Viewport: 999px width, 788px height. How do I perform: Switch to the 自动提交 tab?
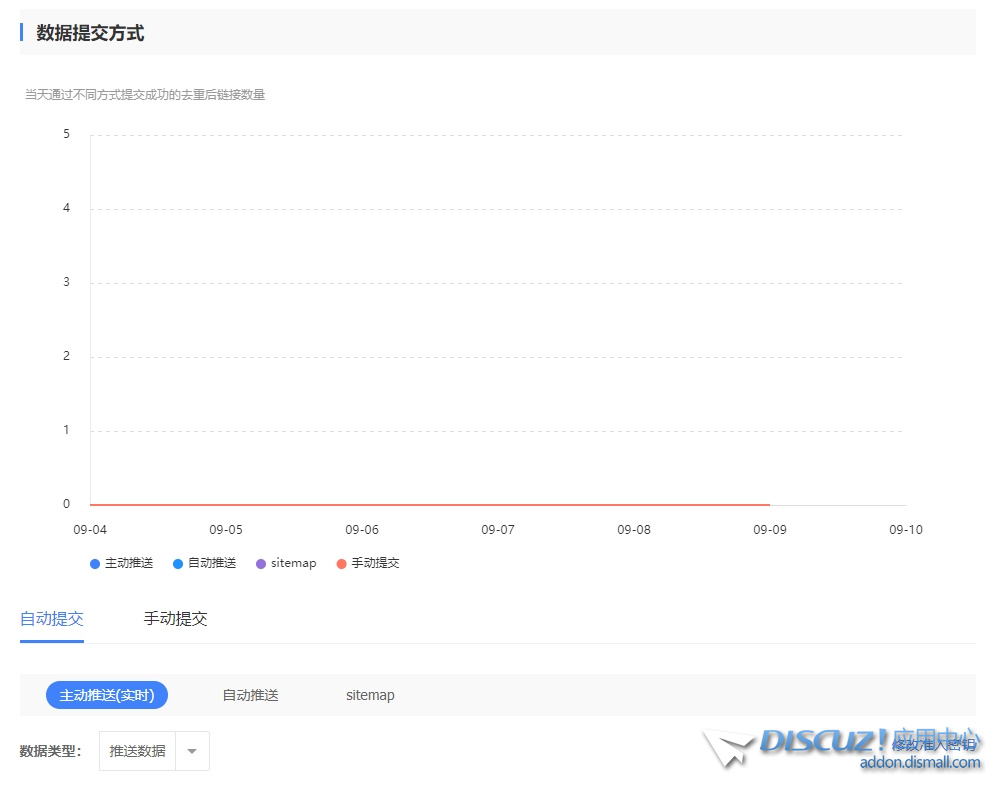click(x=52, y=618)
